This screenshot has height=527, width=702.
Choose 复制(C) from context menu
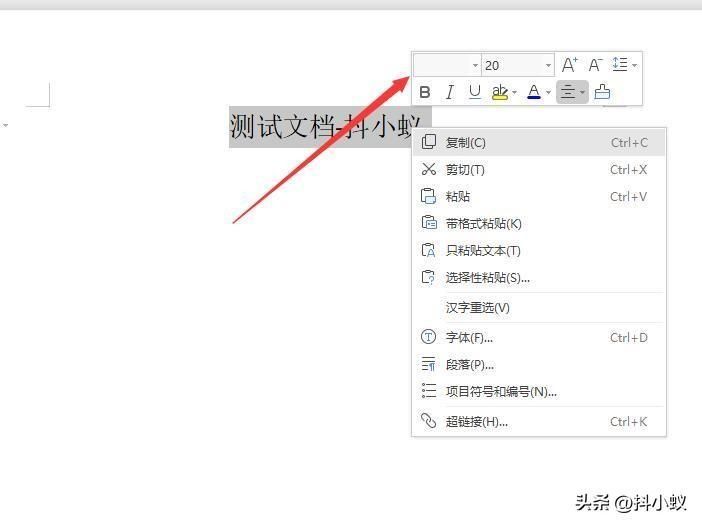539,142
